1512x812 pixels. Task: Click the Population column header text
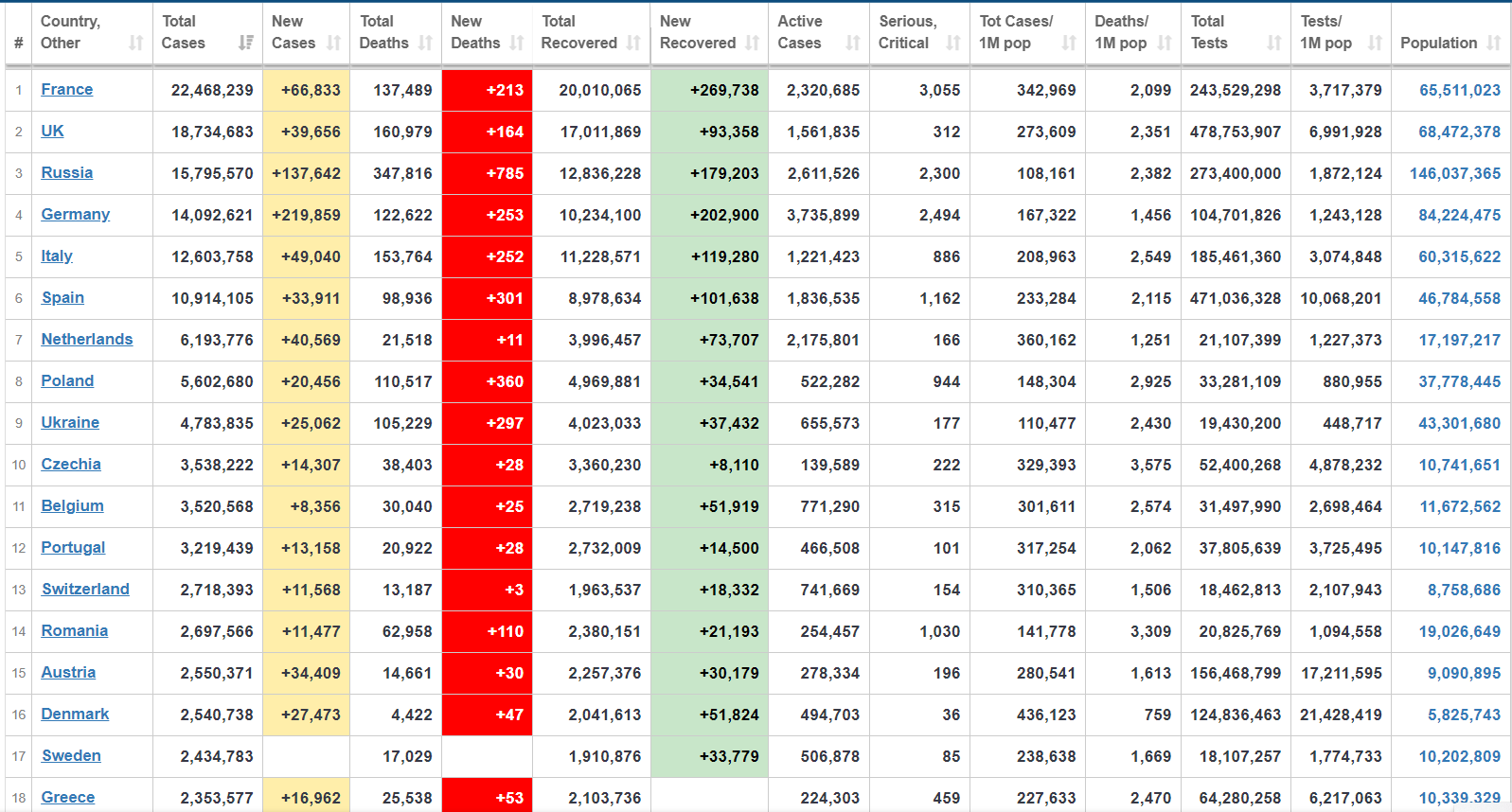coord(1438,43)
